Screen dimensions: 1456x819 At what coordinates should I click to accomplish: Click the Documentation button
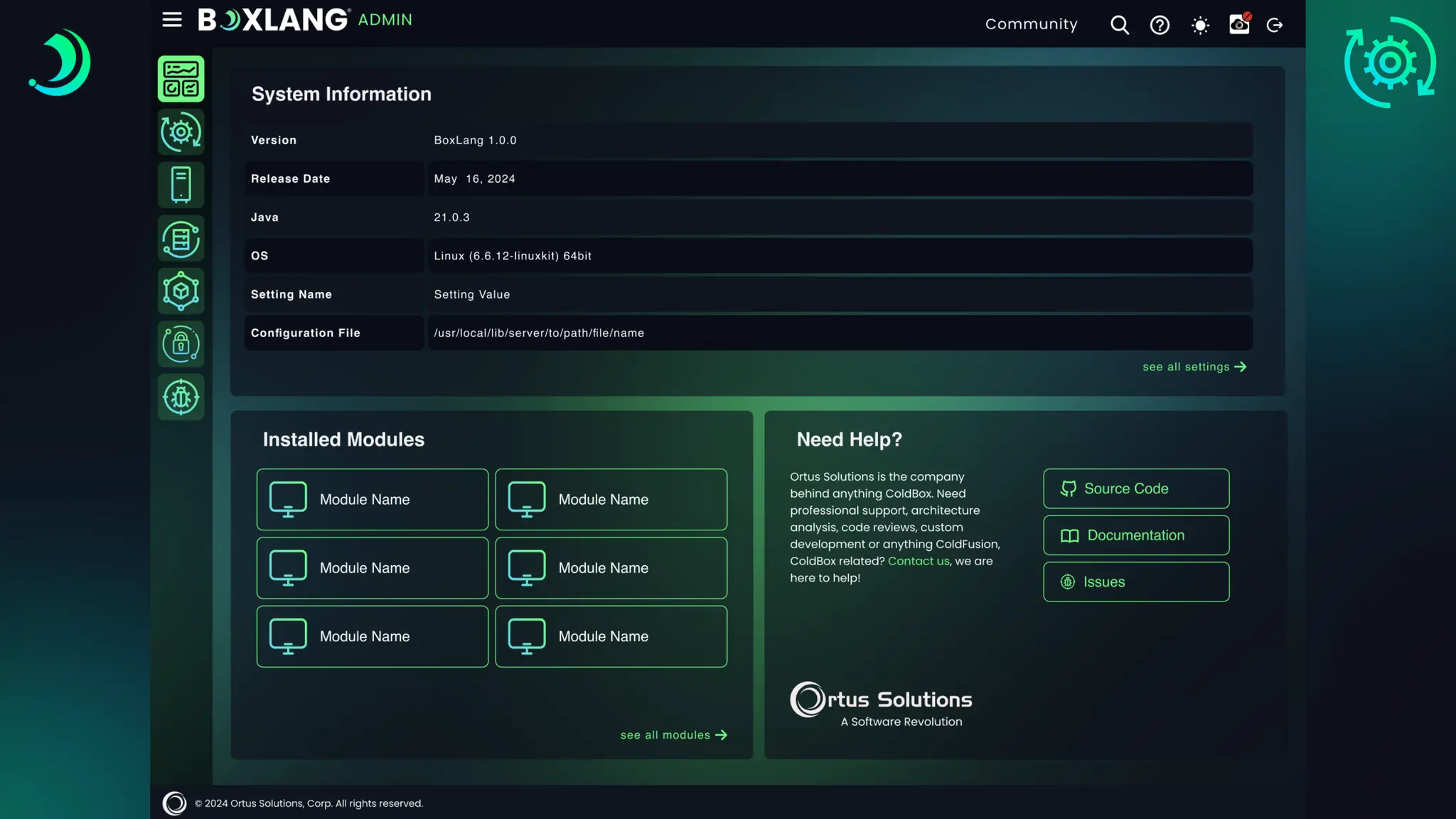click(1135, 535)
